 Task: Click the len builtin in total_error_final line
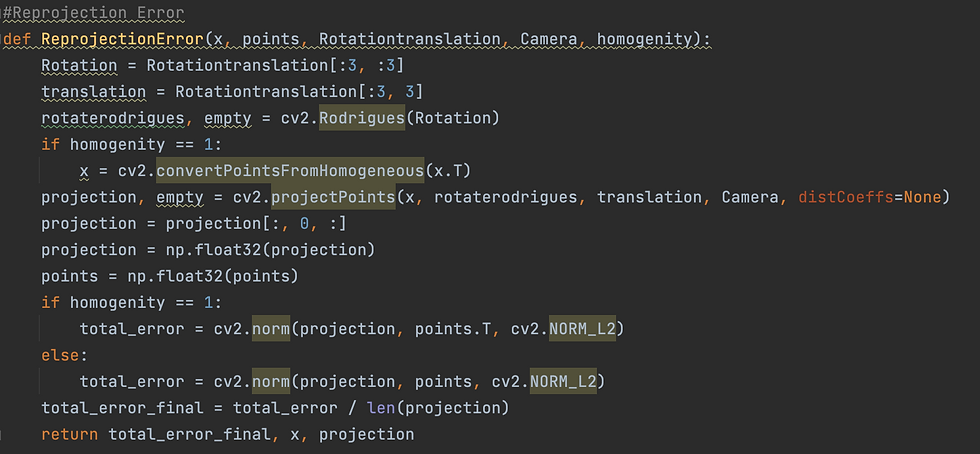[x=381, y=408]
